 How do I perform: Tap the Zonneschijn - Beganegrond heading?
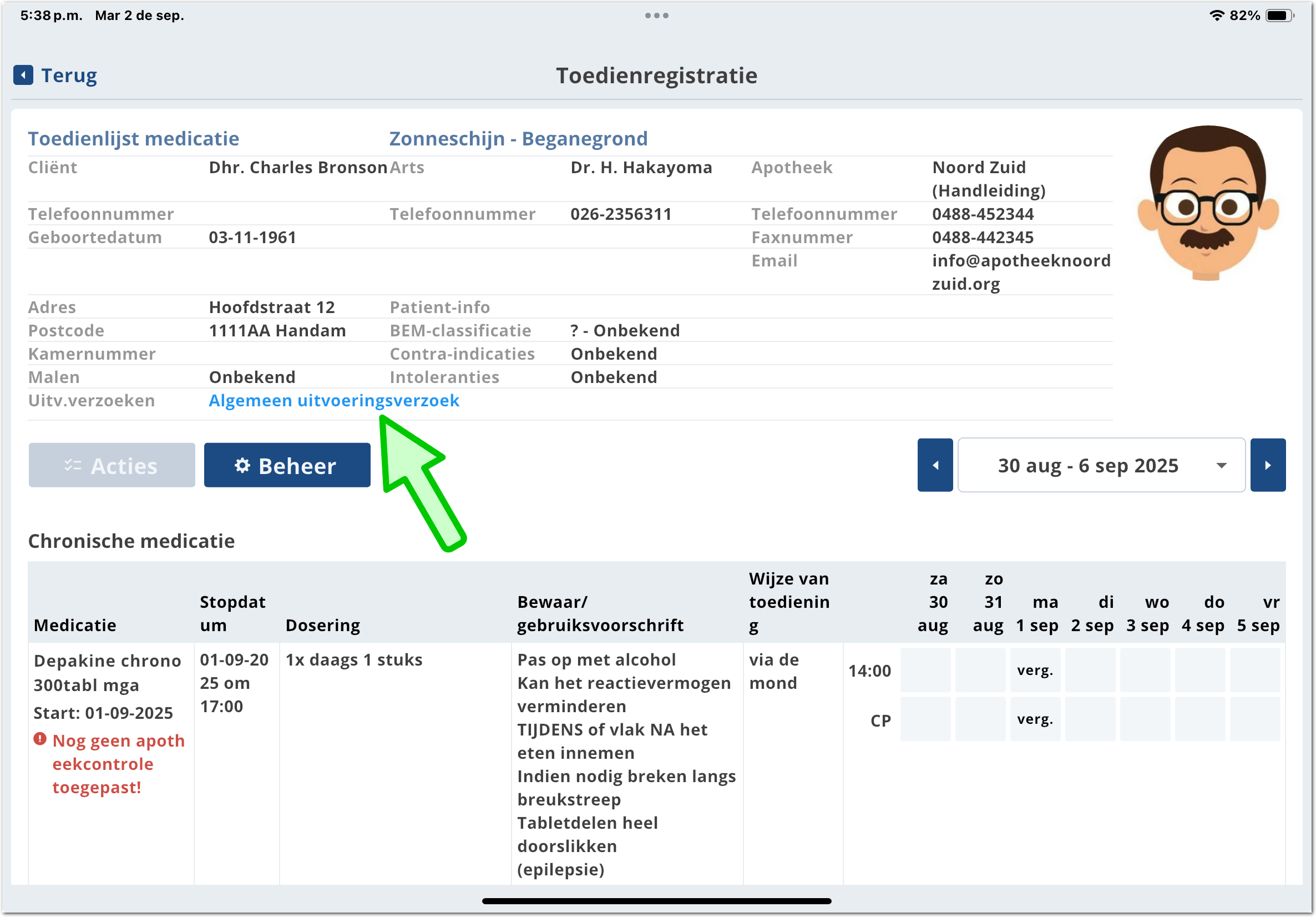pos(518,138)
